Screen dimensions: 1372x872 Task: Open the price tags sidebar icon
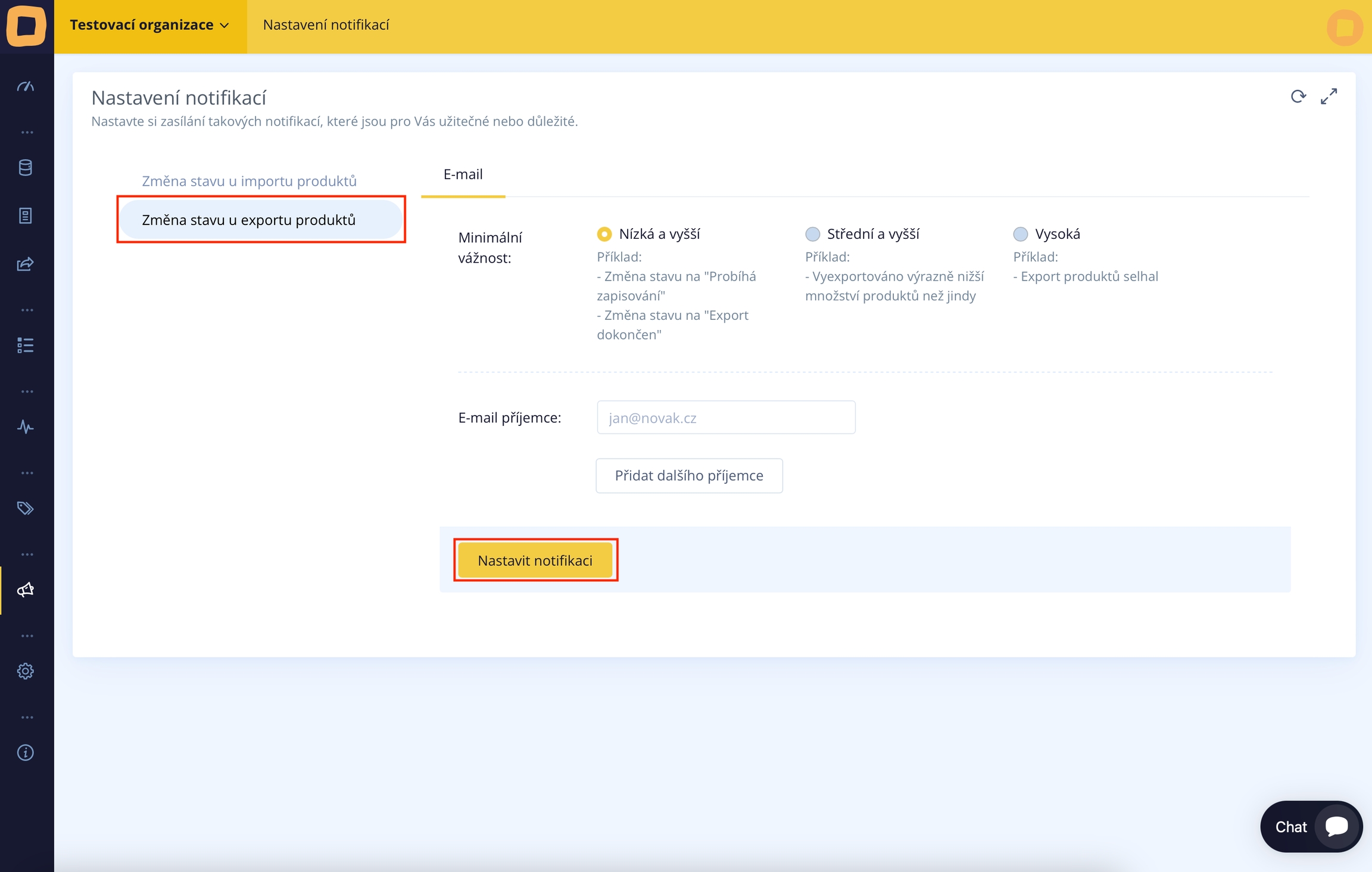26,508
